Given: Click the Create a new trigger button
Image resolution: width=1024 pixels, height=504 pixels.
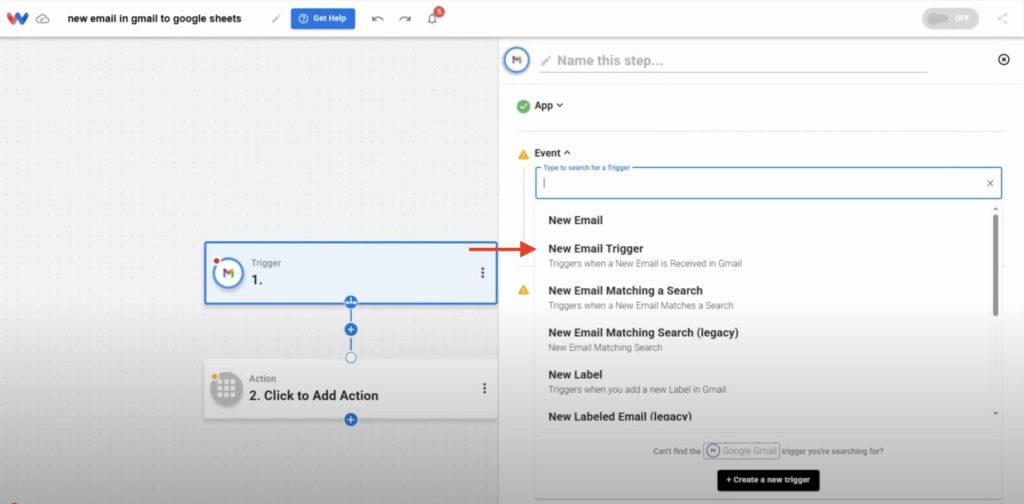Looking at the screenshot, I should coord(768,480).
